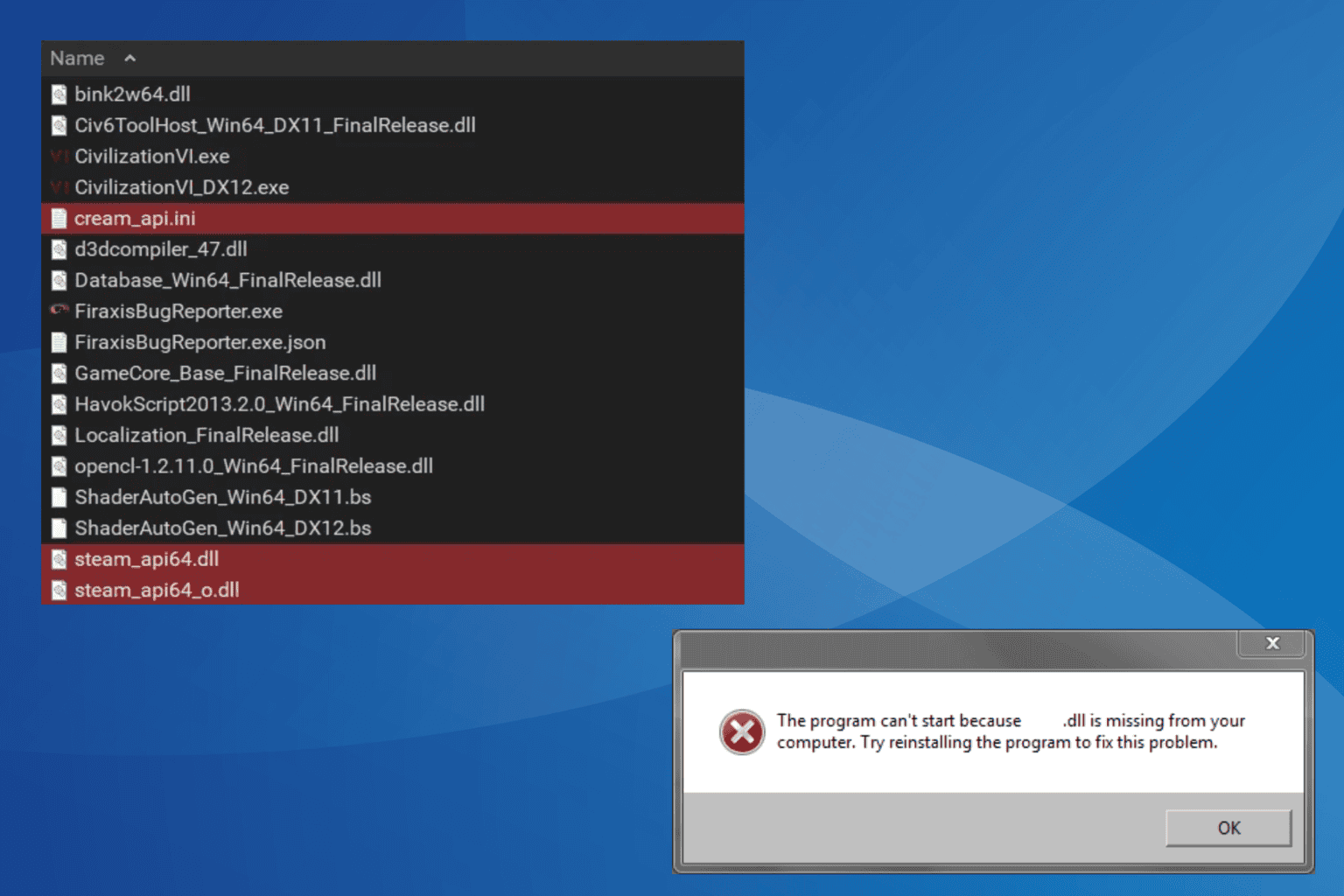Click the steam_api64.dll file icon
The image size is (1344, 896).
point(59,559)
